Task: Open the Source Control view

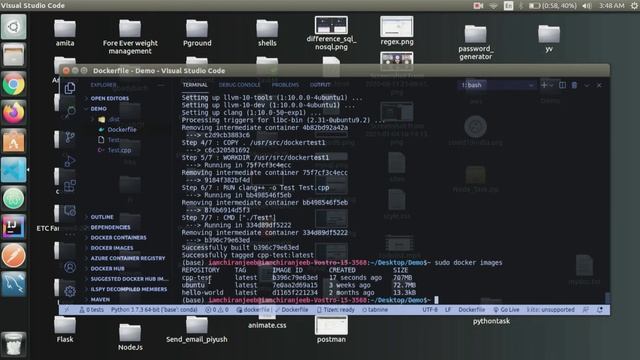Action: 70,137
